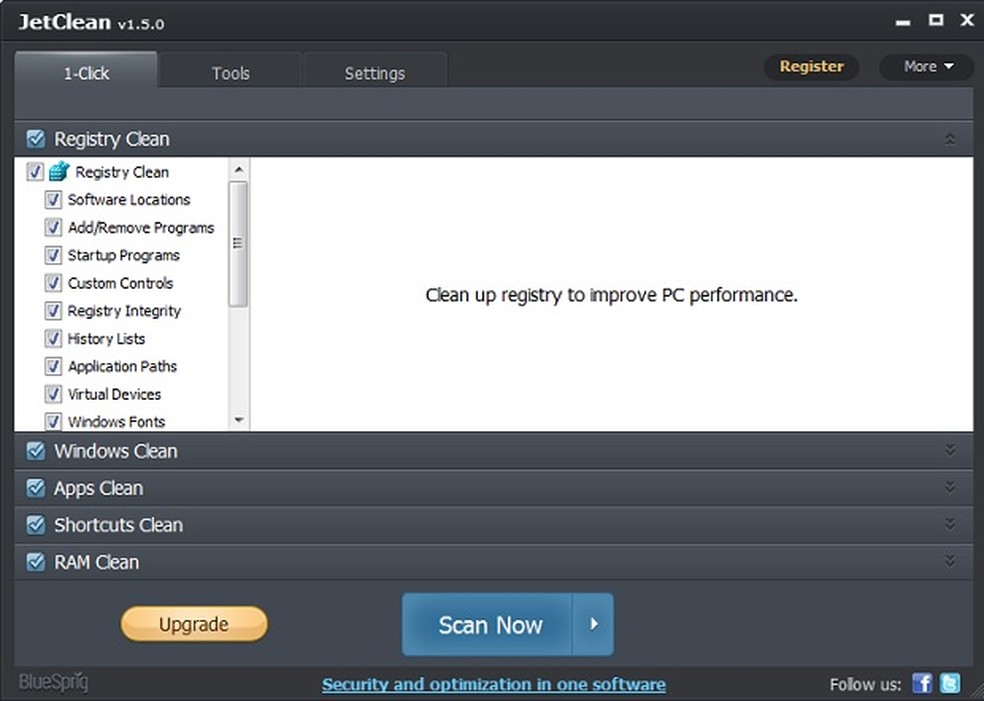Toggle the Registry Clean section checkbox
The width and height of the screenshot is (984, 701).
(36, 139)
